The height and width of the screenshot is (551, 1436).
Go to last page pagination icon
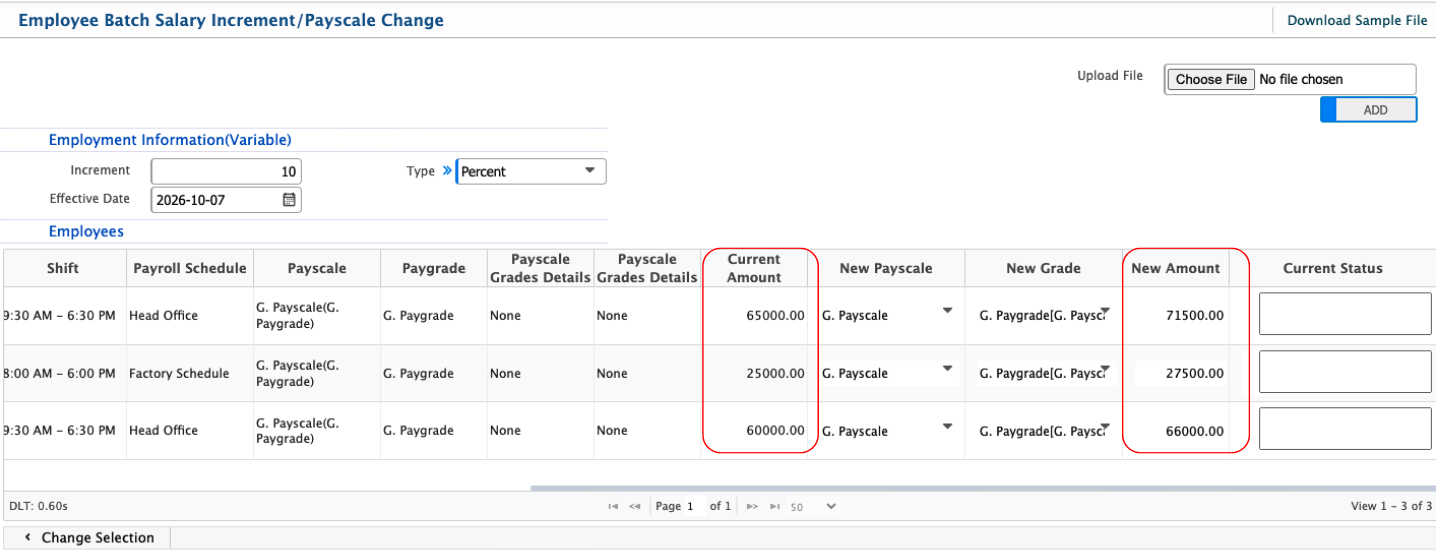(775, 507)
